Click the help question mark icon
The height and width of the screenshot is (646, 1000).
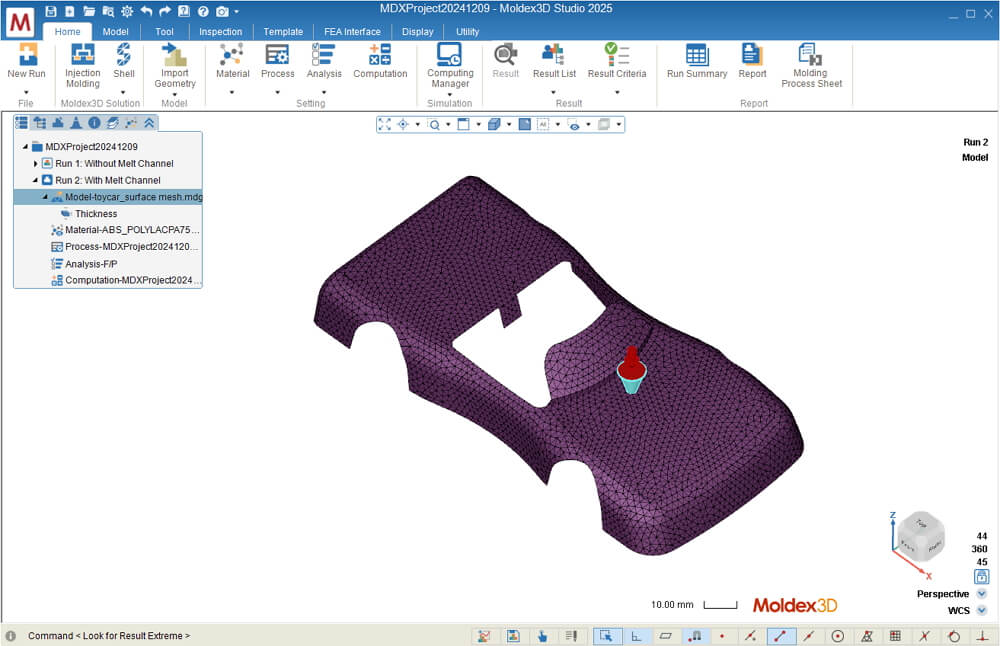[x=203, y=11]
